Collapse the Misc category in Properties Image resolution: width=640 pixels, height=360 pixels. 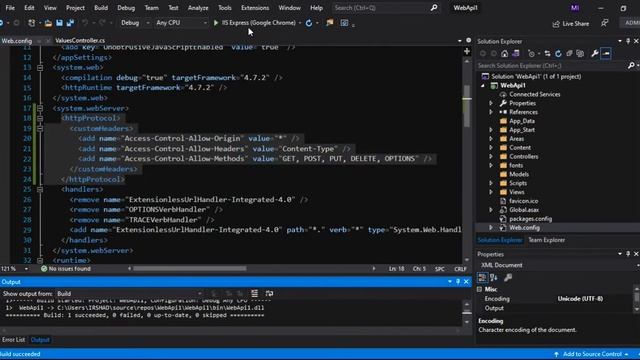[x=480, y=289]
